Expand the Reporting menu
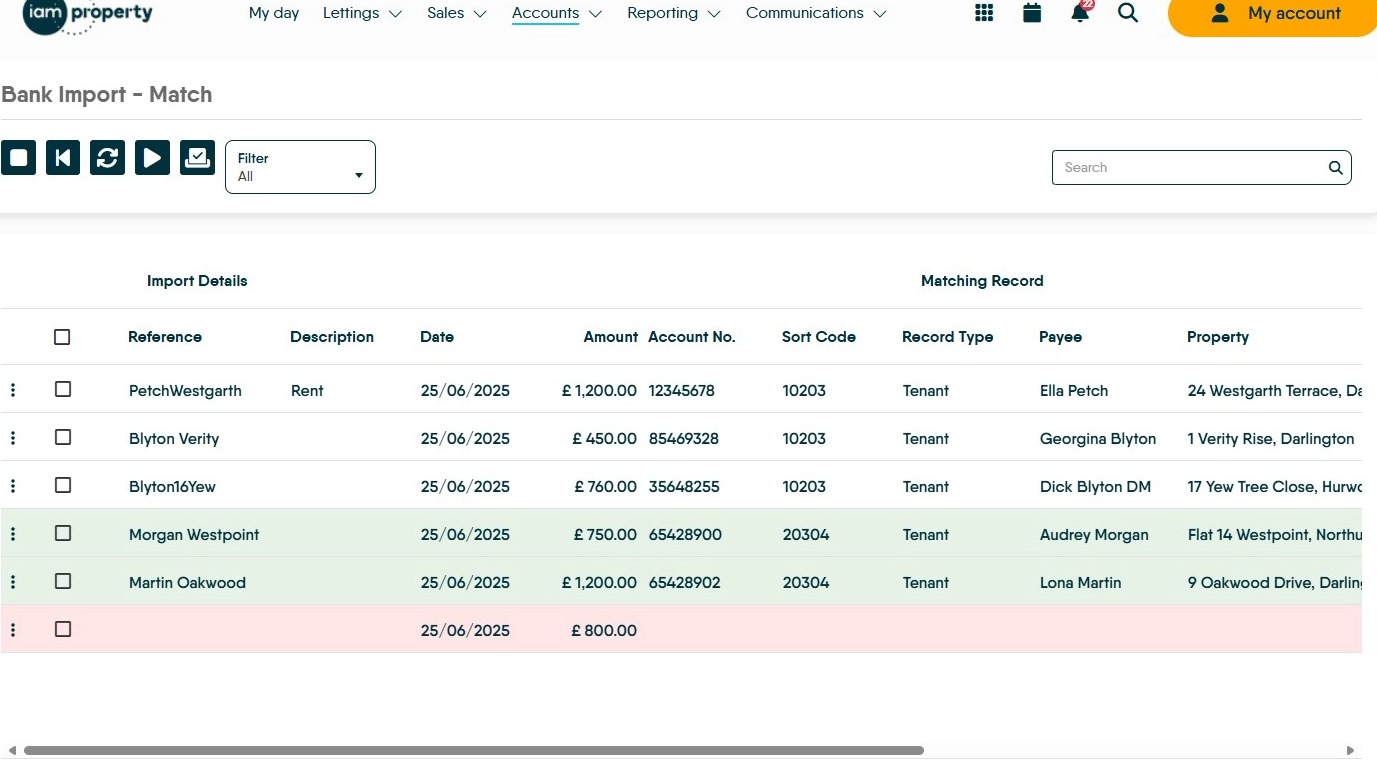Viewport: 1377px width, 769px height. [x=673, y=13]
